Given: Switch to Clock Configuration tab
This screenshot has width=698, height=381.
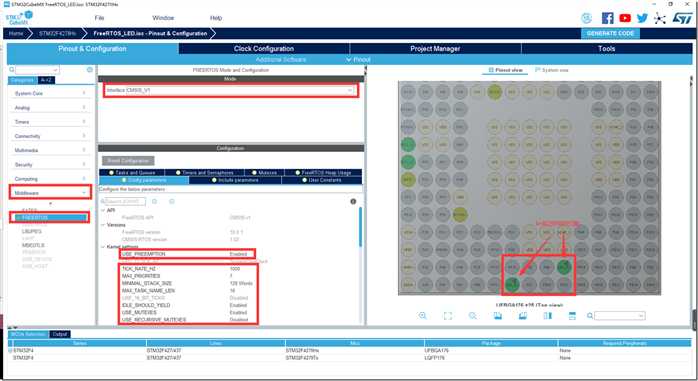Looking at the screenshot, I should tap(264, 49).
